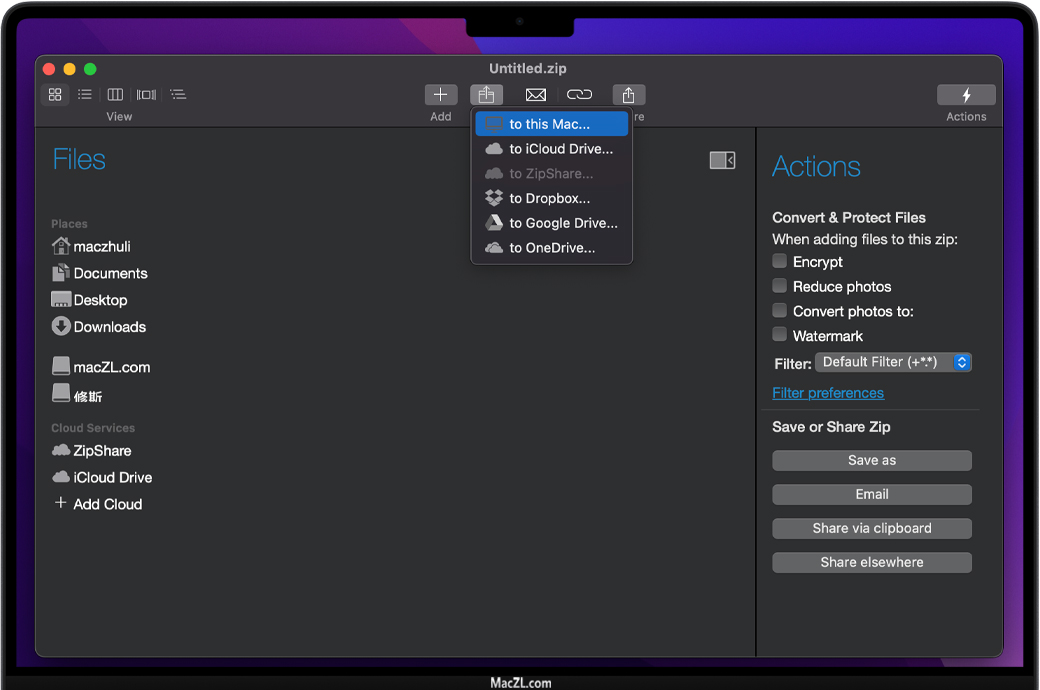Turn on the Watermark checkbox
Viewport: 1040px width, 690px height.
[x=780, y=335]
